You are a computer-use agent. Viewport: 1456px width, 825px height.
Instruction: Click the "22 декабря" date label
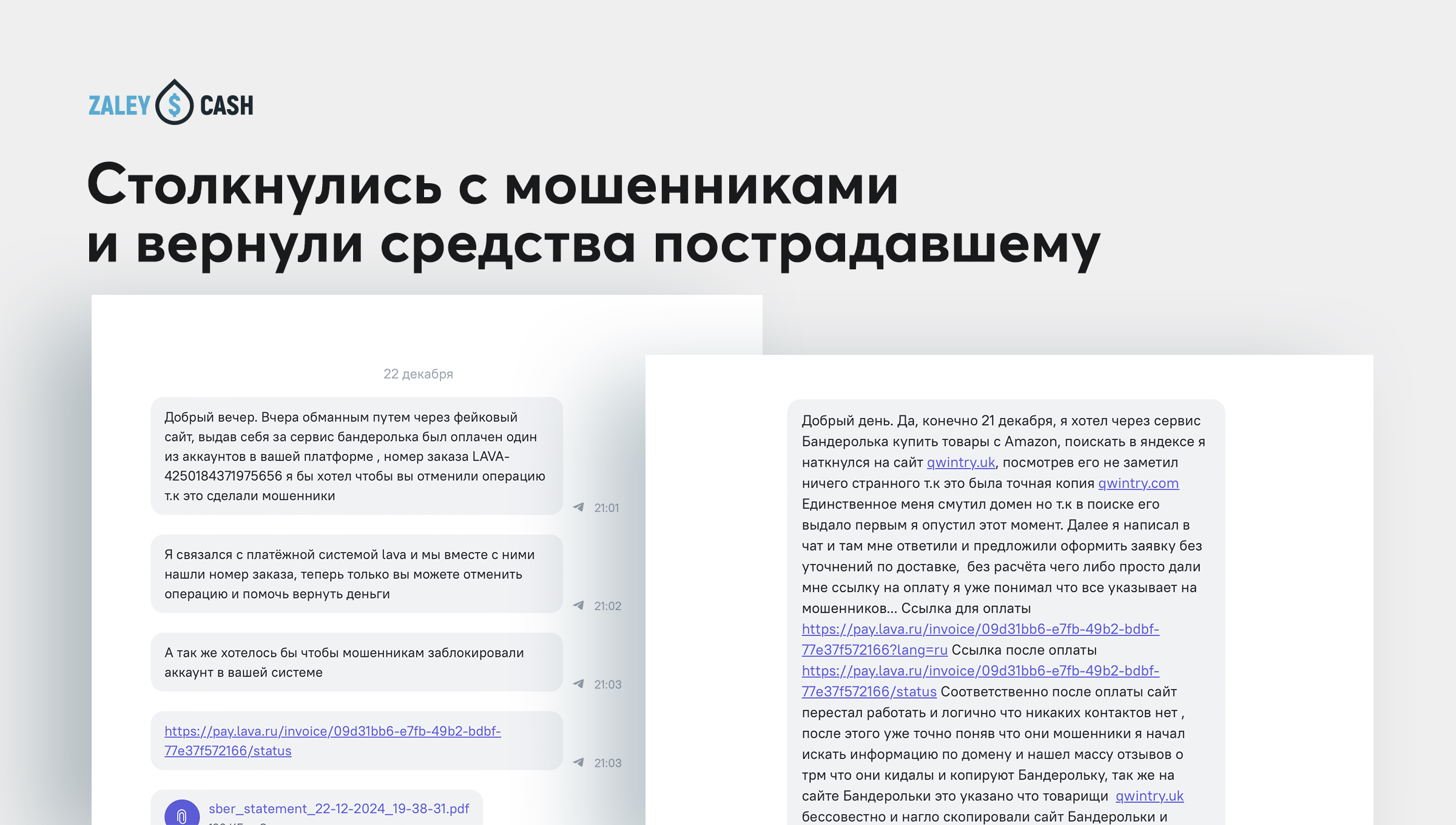pos(418,374)
